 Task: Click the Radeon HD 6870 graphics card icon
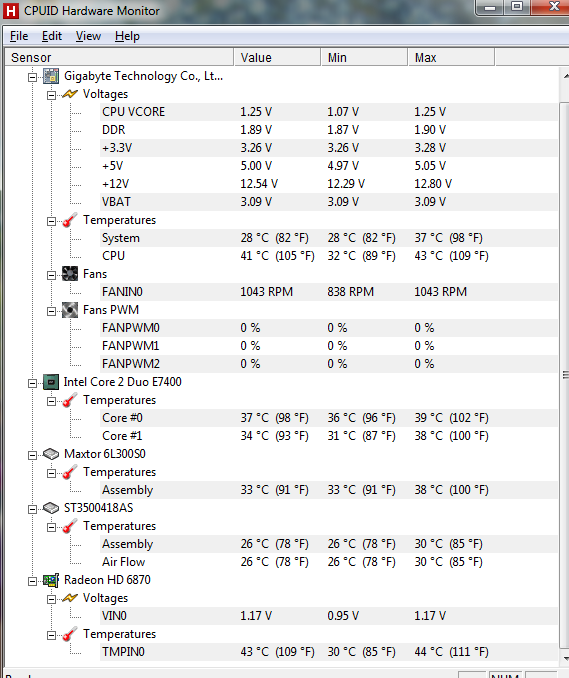coord(51,580)
